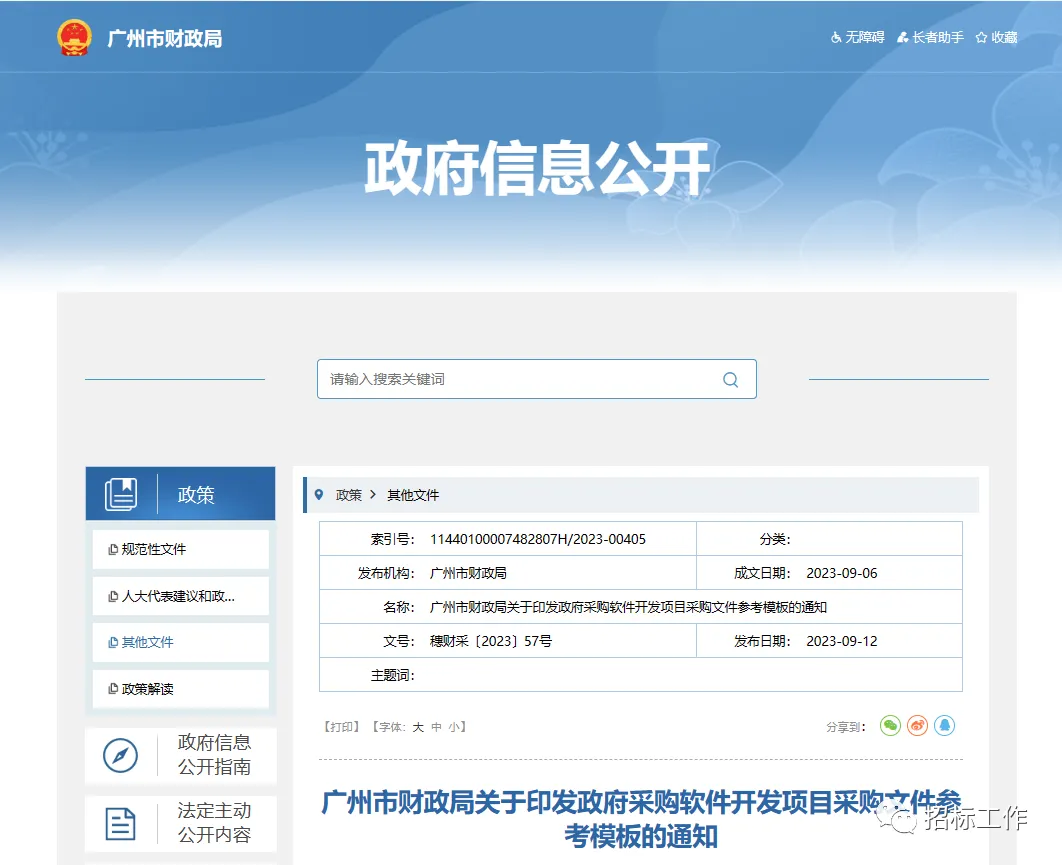
Task: Click index number 11440100007482807H/2023-00405
Action: (538, 539)
